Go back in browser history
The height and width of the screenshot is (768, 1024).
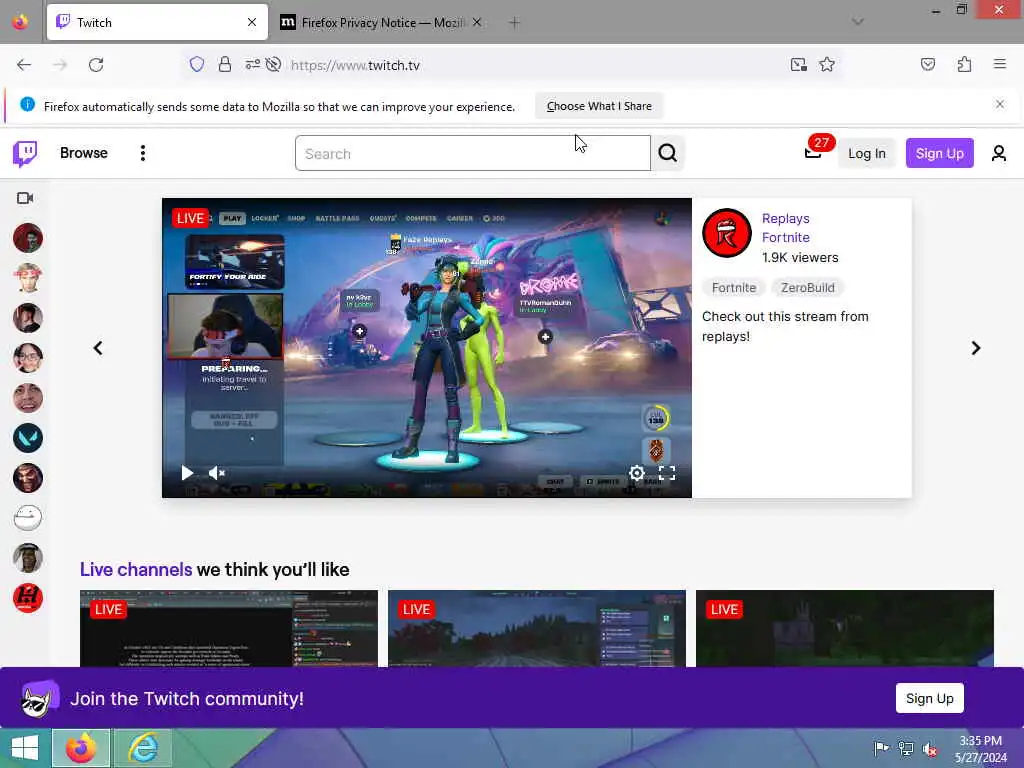point(24,65)
